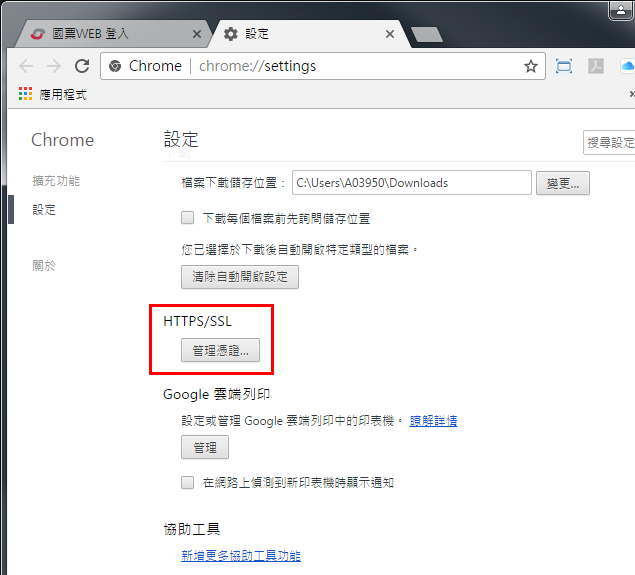Image resolution: width=635 pixels, height=575 pixels.
Task: Reload the settings page
Action: (x=82, y=66)
